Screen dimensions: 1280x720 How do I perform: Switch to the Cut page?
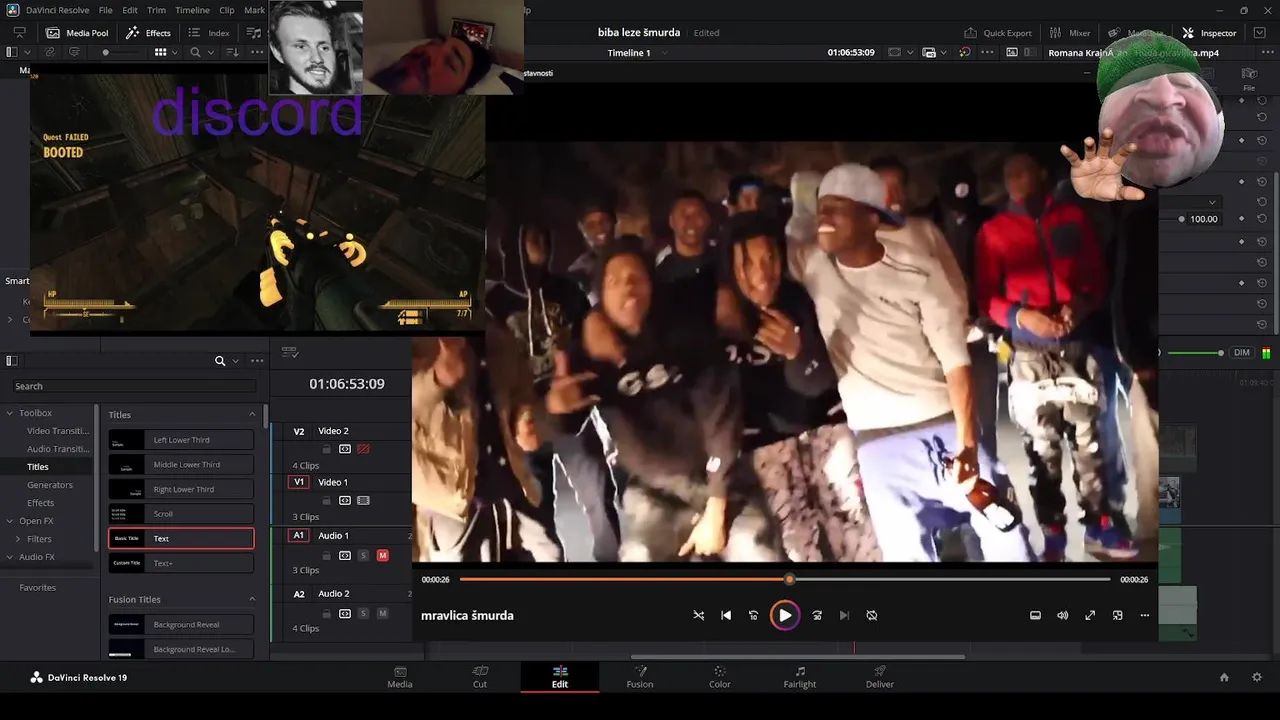click(480, 677)
